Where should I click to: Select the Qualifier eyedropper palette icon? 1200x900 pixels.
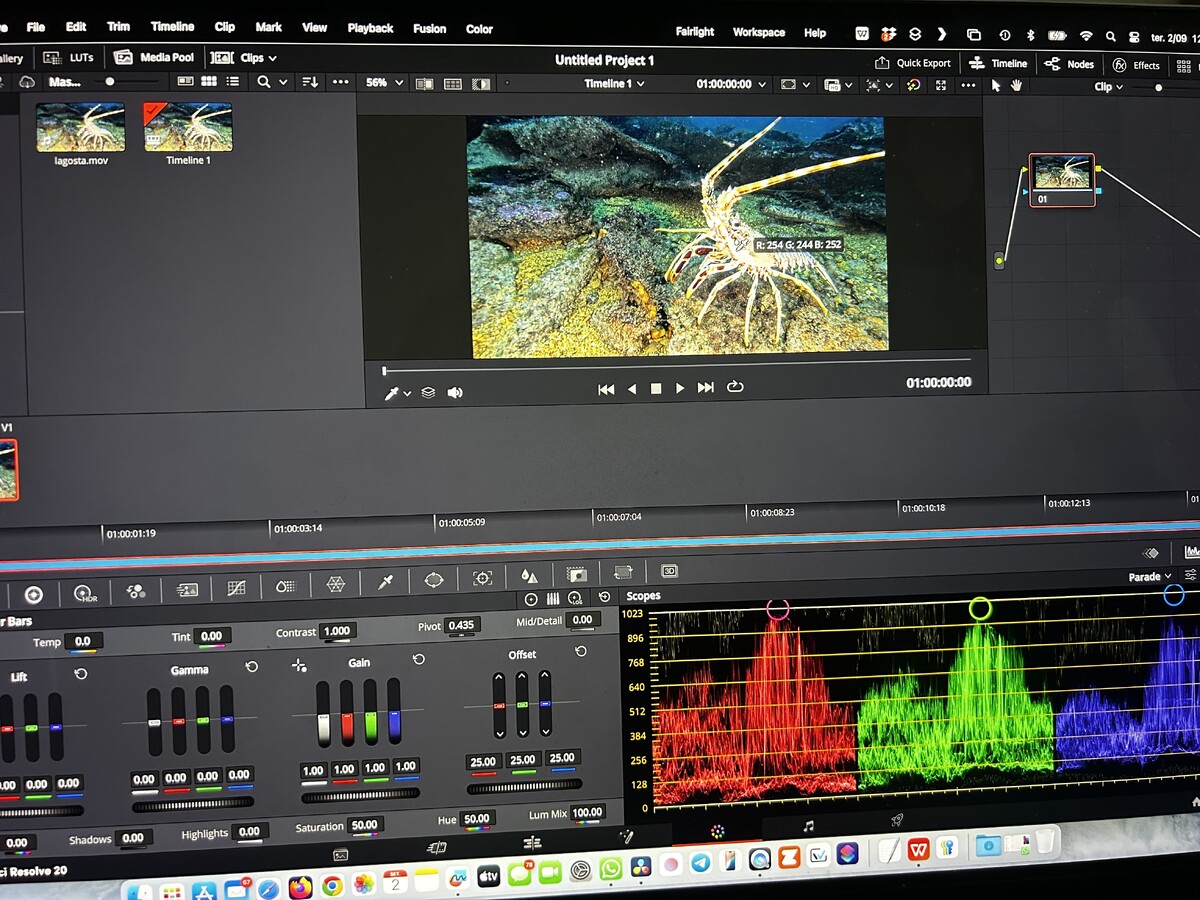pos(385,581)
